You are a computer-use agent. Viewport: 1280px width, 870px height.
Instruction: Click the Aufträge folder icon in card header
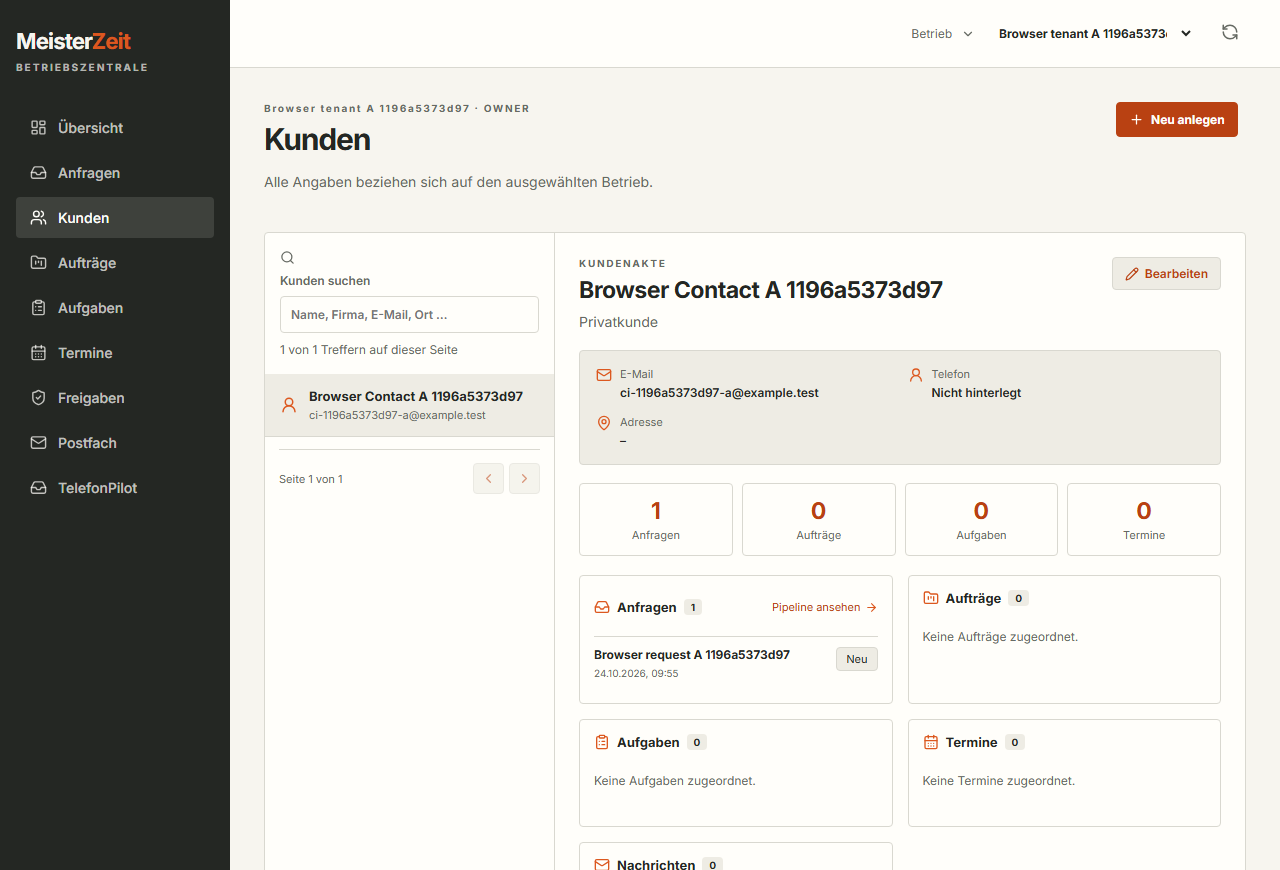tap(930, 598)
